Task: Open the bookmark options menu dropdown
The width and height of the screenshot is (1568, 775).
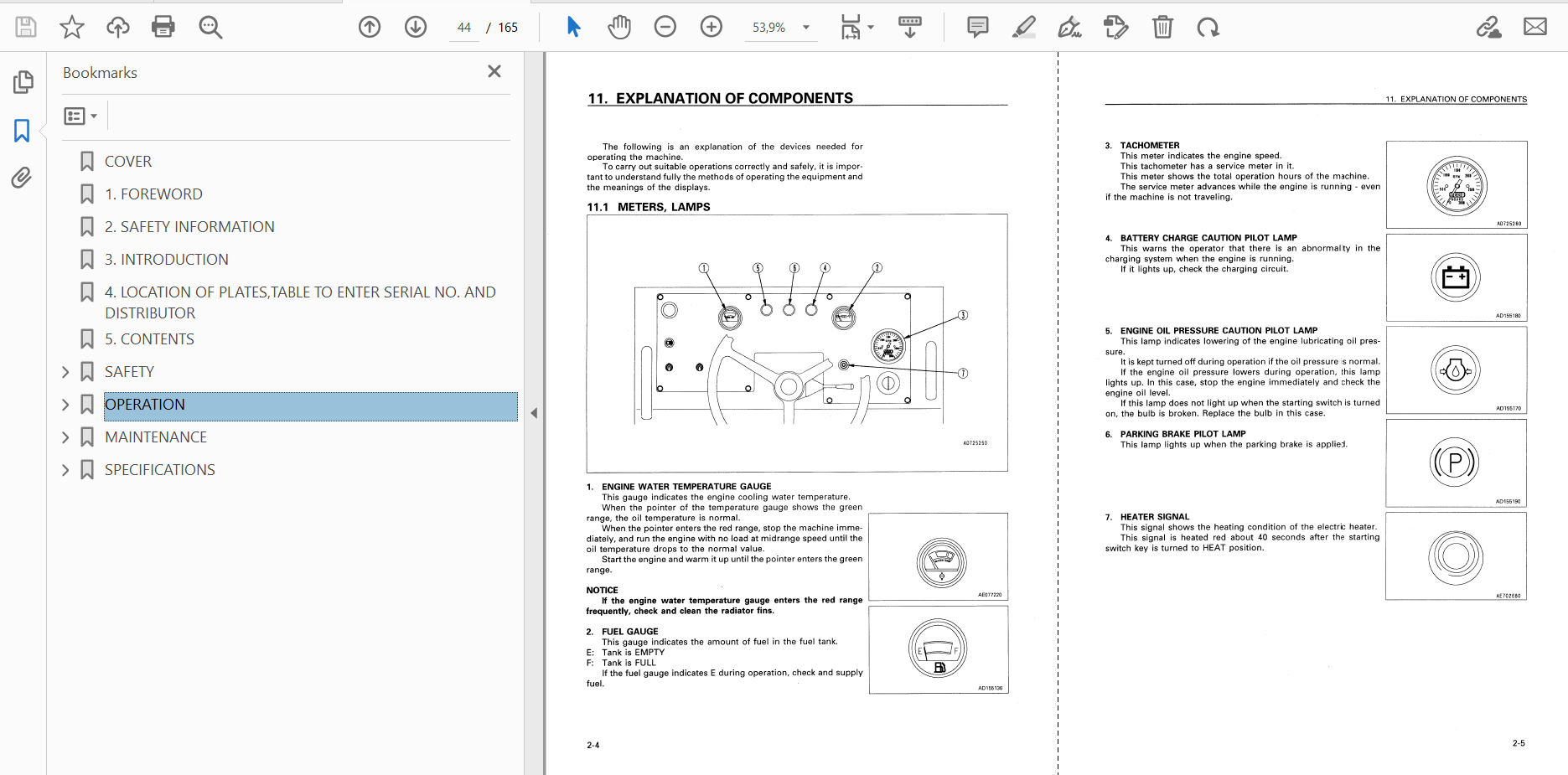Action: pyautogui.click(x=80, y=116)
